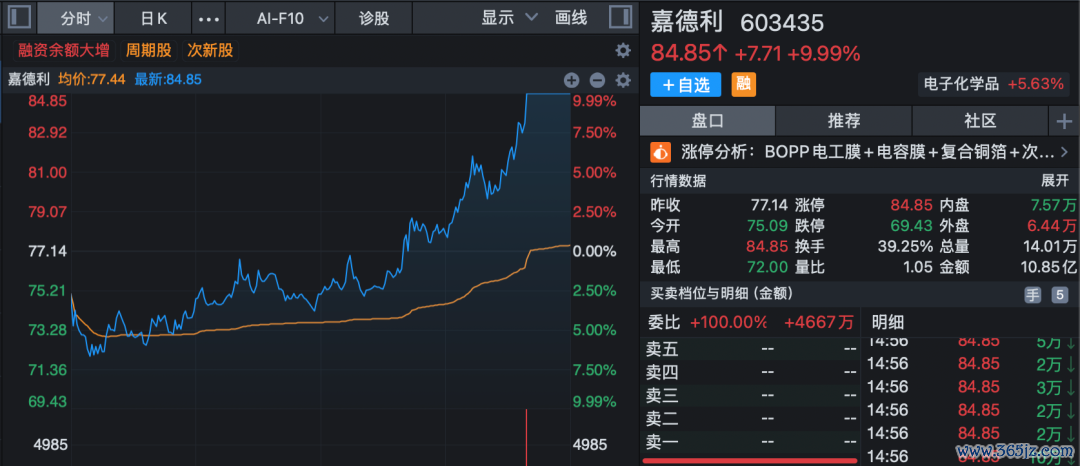
Task: Click stock code 603435
Action: pyautogui.click(x=782, y=23)
